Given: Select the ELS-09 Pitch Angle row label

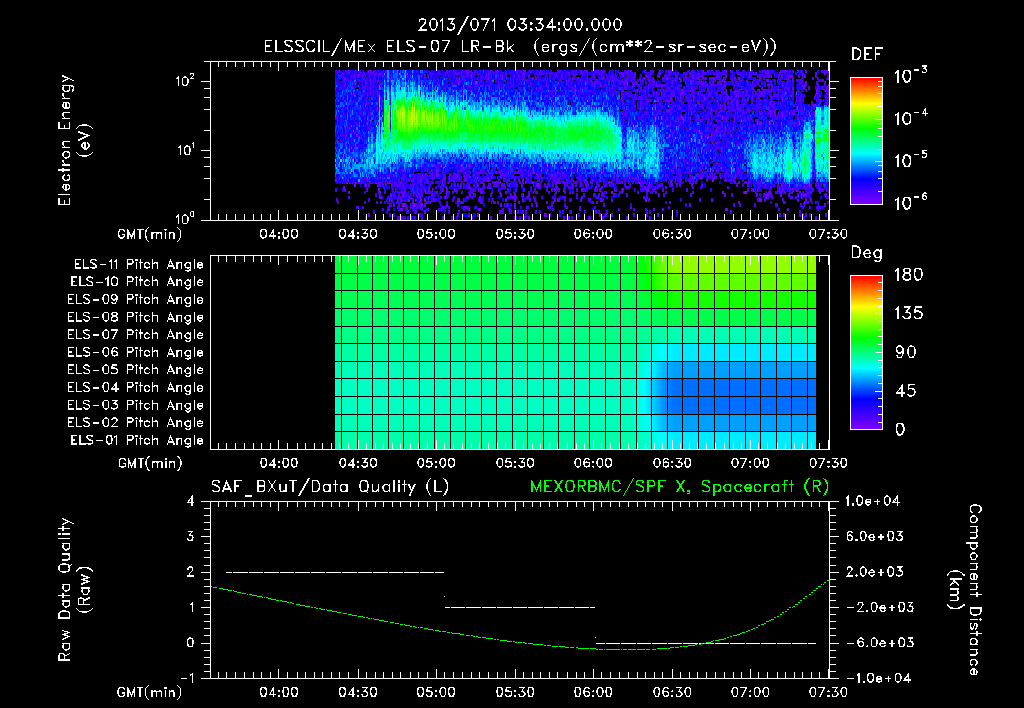Looking at the screenshot, I should pyautogui.click(x=135, y=300).
